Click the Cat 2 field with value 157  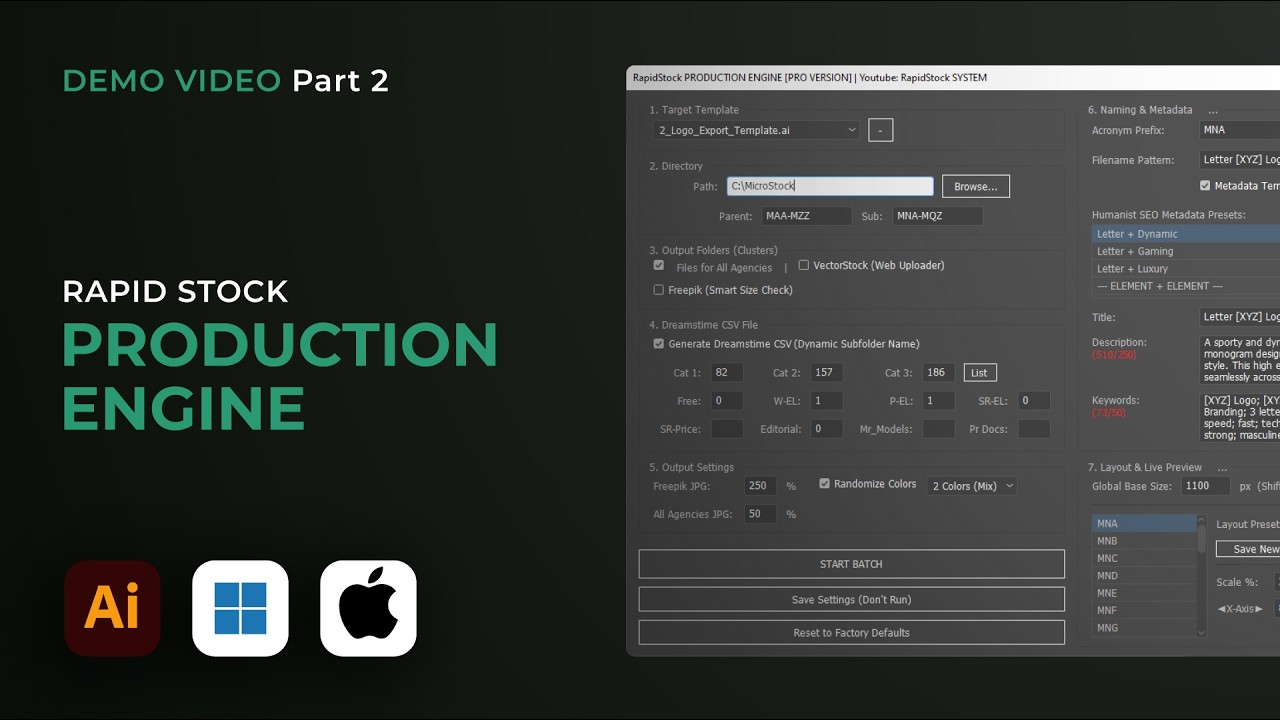pyautogui.click(x=826, y=372)
